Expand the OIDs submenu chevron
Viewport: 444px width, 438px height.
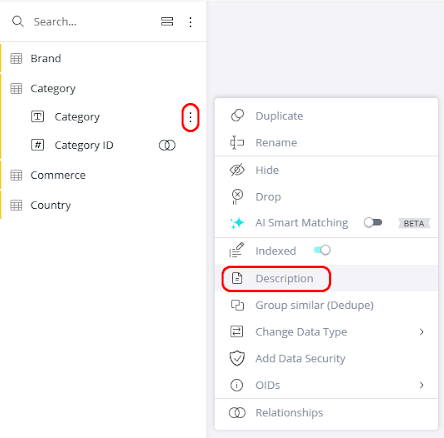coord(422,385)
